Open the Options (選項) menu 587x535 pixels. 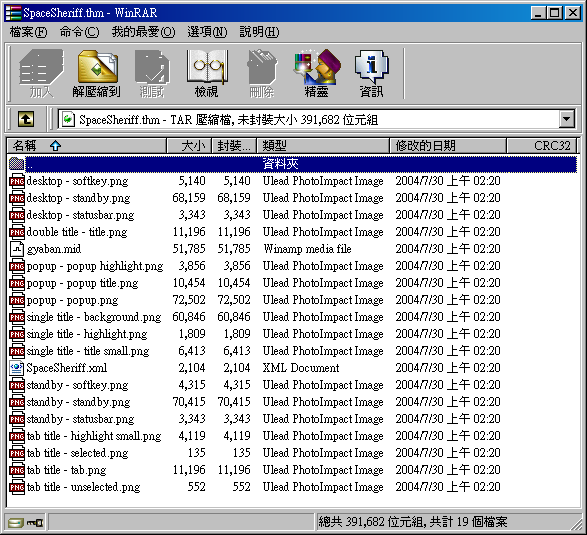point(207,32)
